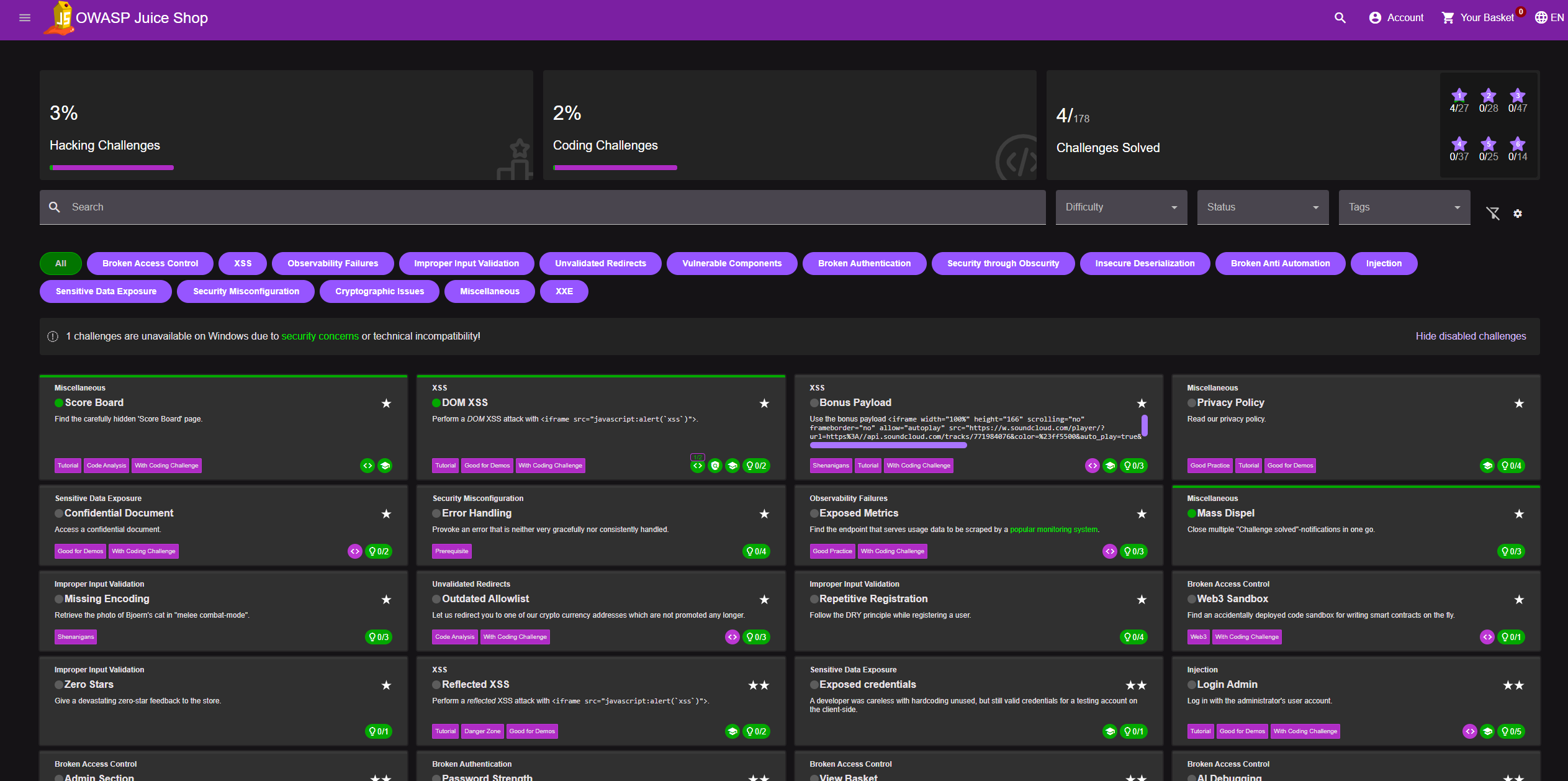Reset all filters with the filter-off icon

click(x=1493, y=214)
